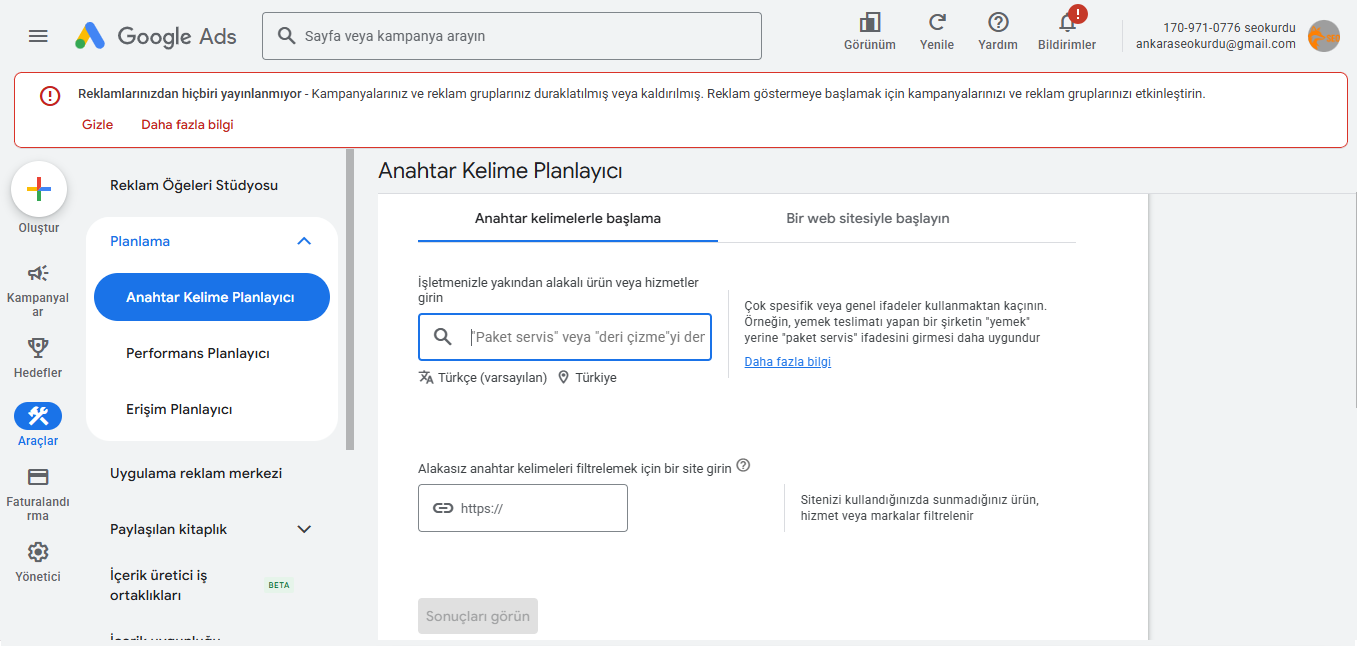The height and width of the screenshot is (646, 1357).
Task: Open the Oluştur (Create) plus icon
Action: pos(38,188)
